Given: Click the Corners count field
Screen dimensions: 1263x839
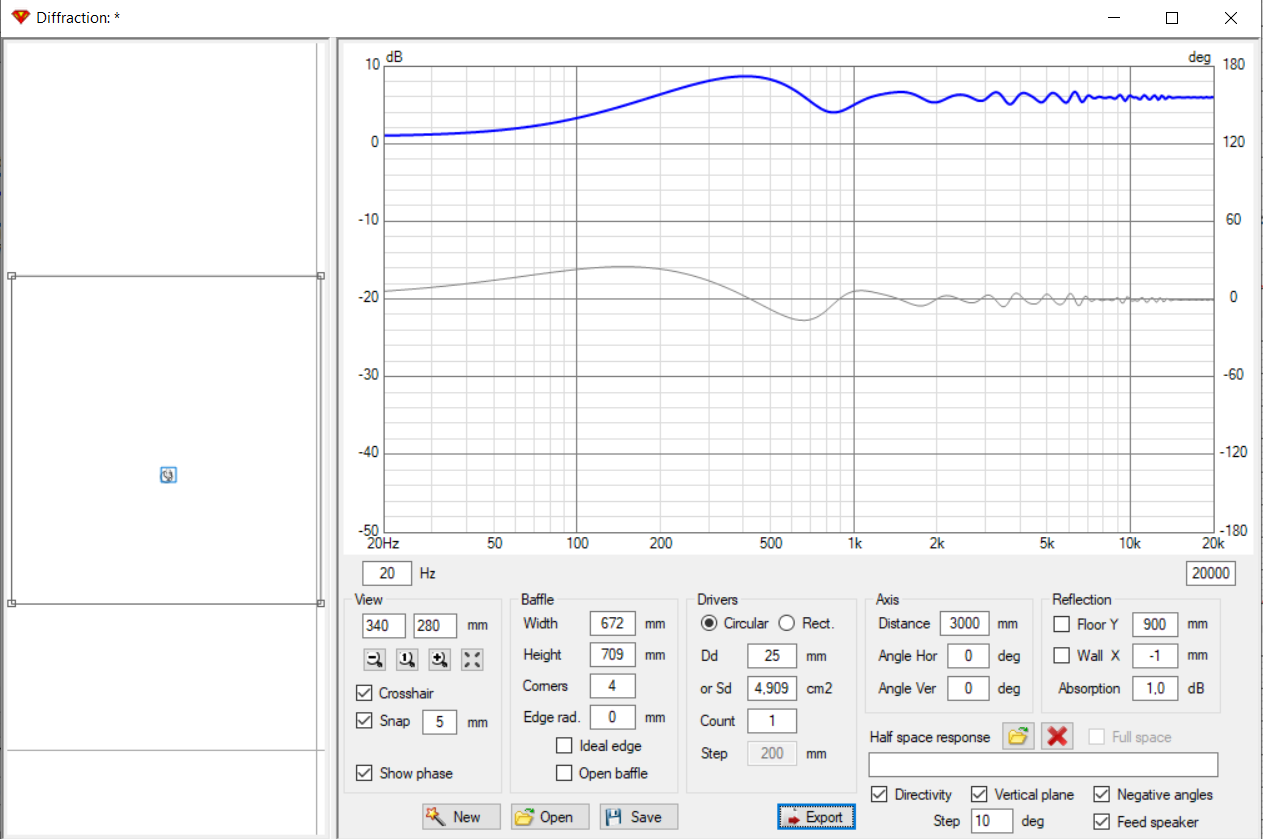Looking at the screenshot, I should [612, 686].
